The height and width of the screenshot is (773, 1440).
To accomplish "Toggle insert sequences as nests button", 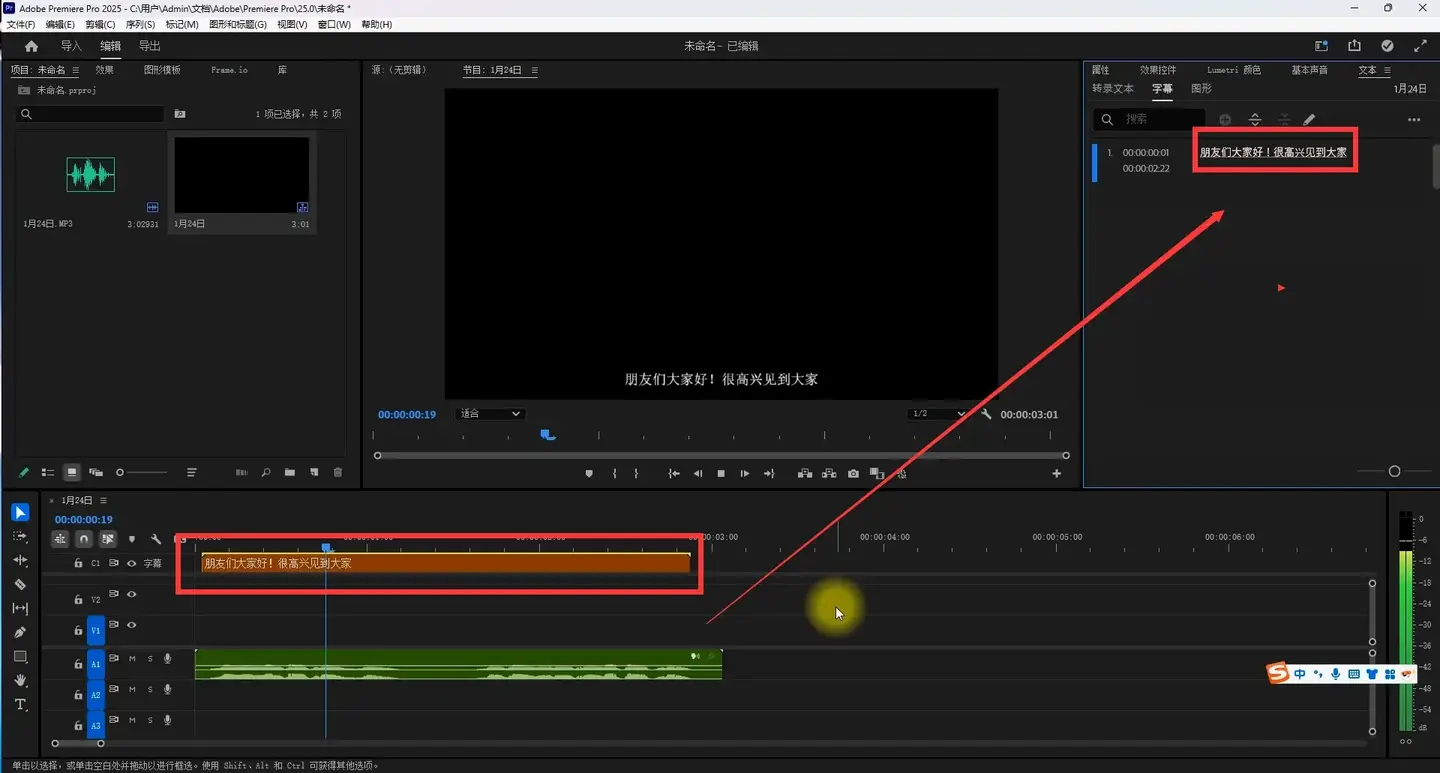I will point(60,539).
